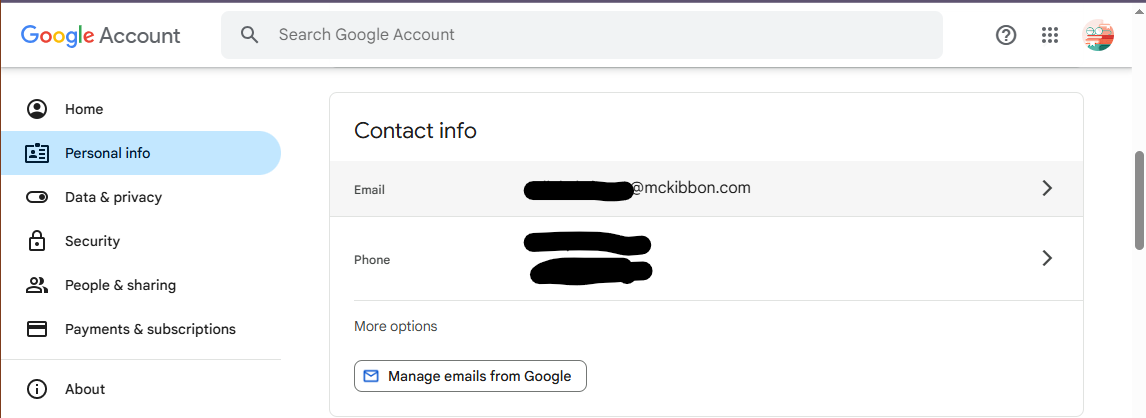Focus the Search Google Account field

582,35
